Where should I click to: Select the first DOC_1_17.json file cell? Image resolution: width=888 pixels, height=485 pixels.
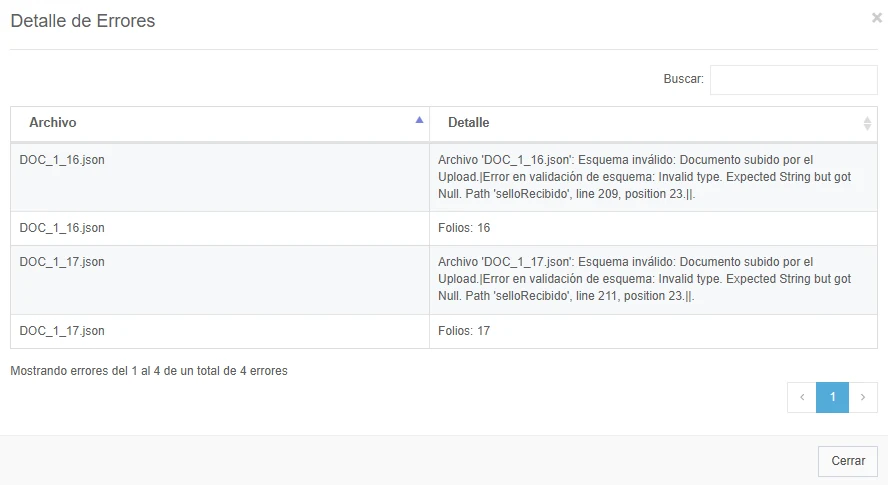point(220,280)
